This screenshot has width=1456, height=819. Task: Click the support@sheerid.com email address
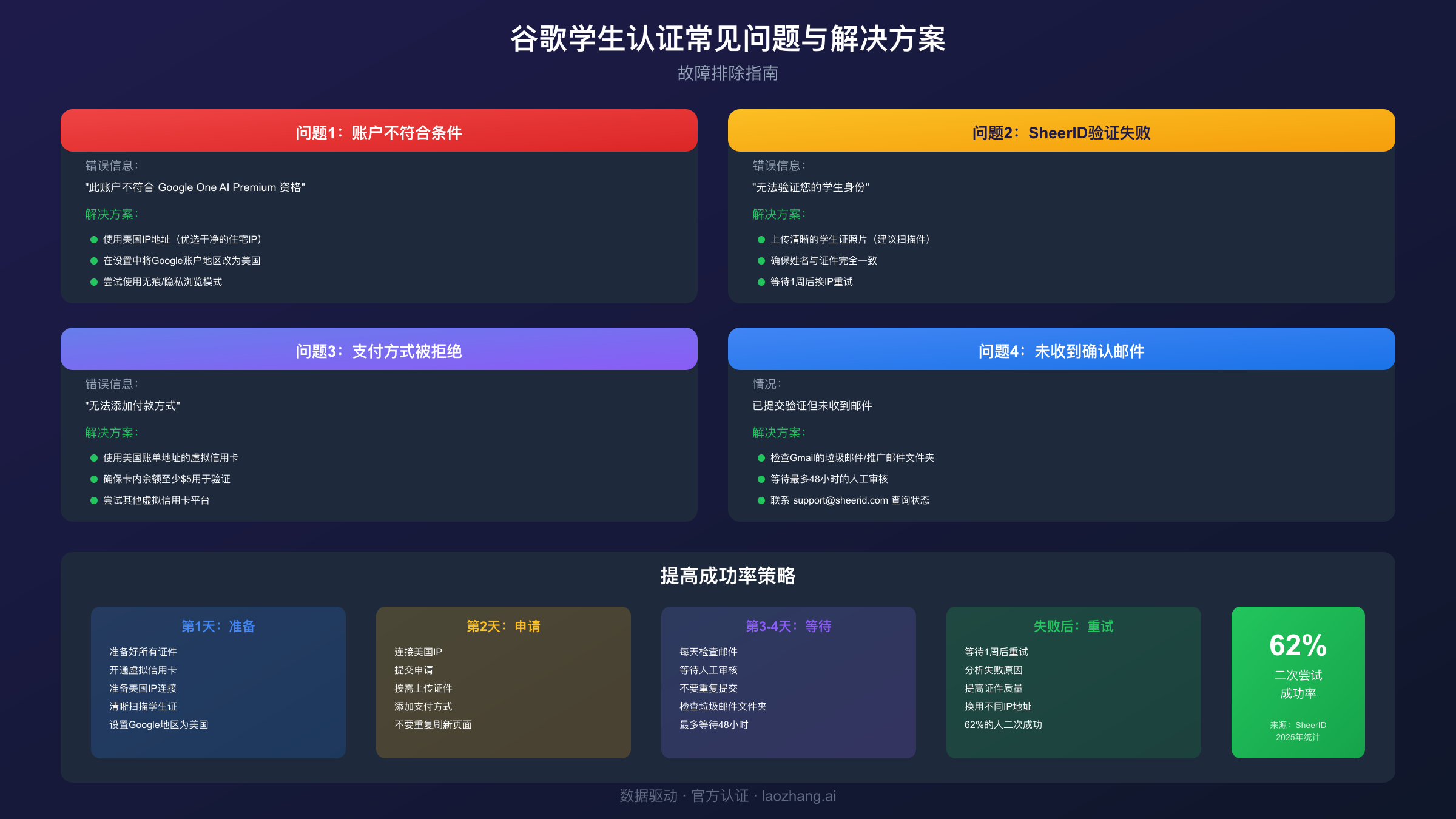click(840, 500)
